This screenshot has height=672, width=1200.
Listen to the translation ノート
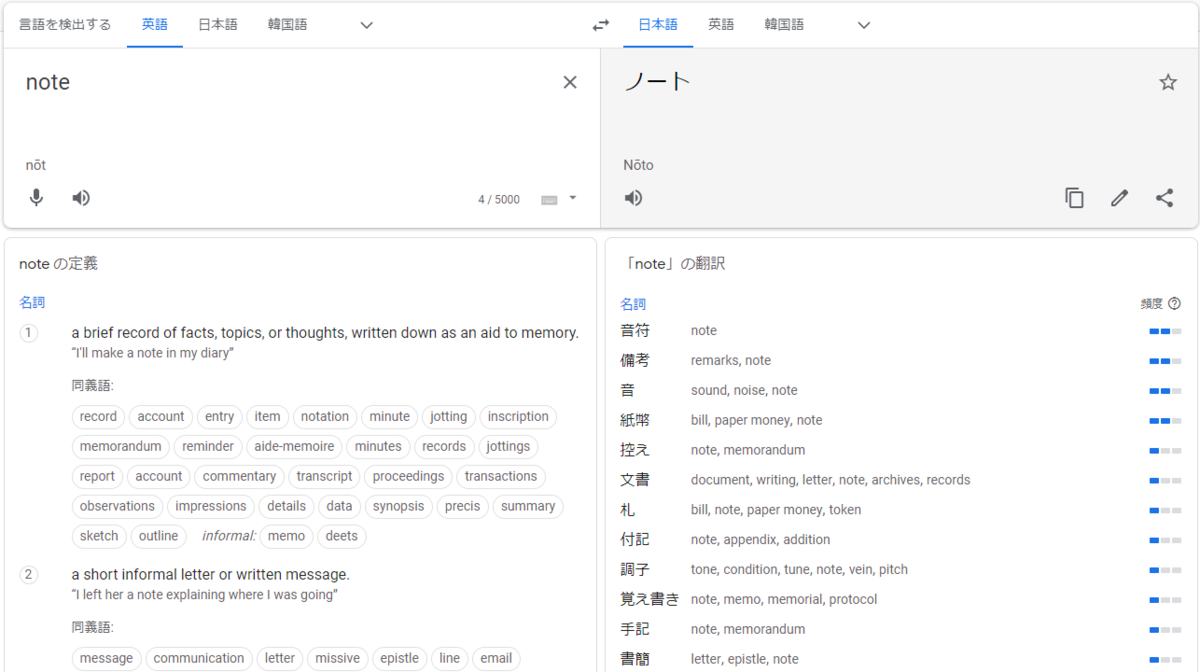coord(633,198)
